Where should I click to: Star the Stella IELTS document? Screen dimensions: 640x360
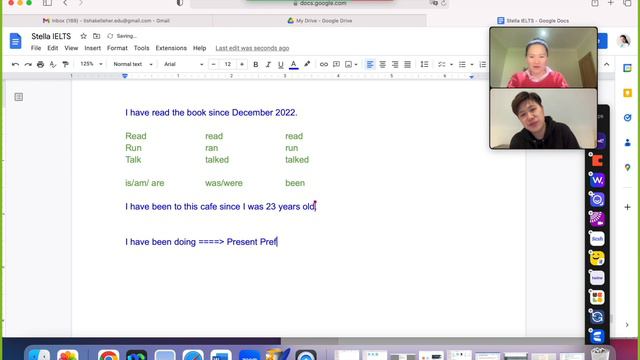[x=83, y=36]
